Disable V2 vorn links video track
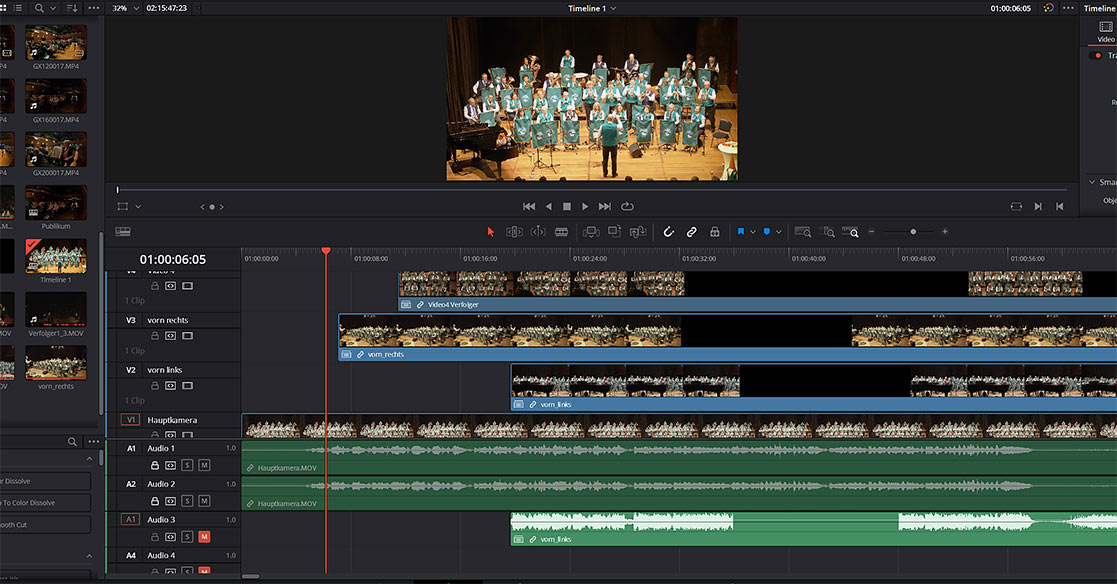Viewport: 1117px width, 584px height. click(x=187, y=385)
